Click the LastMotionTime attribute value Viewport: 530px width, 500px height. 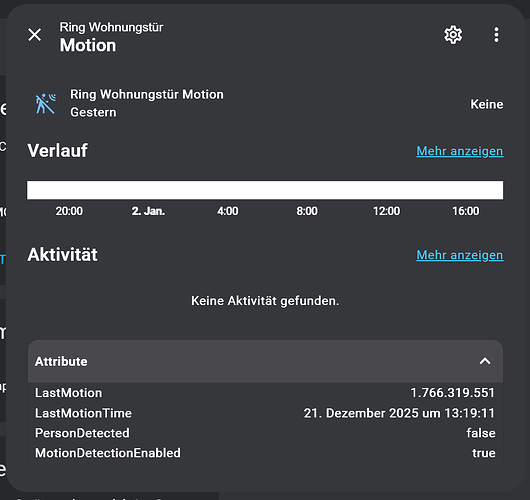[x=399, y=413]
